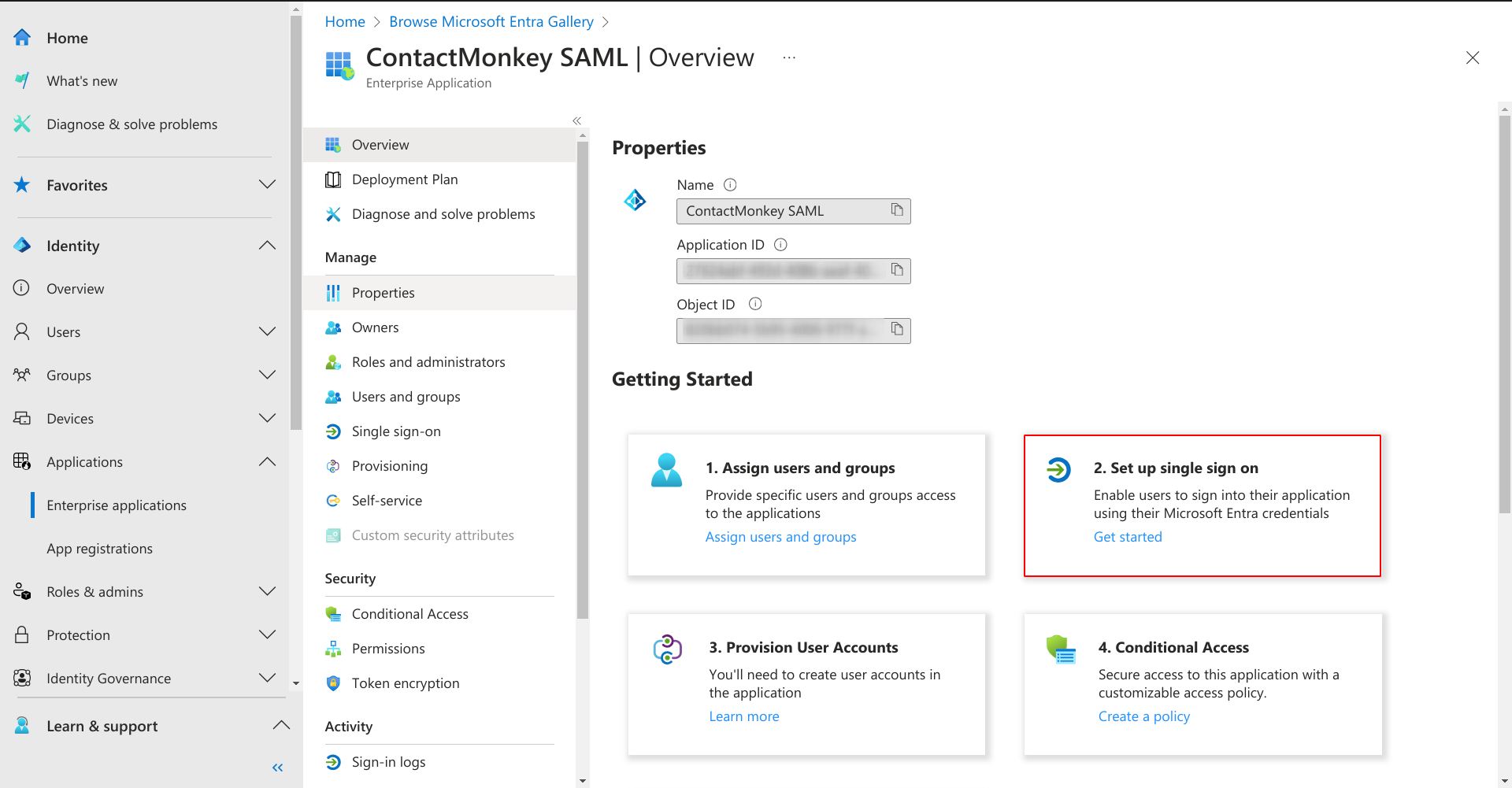1512x788 pixels.
Task: Open Sign-in logs under Activity
Action: (439, 762)
